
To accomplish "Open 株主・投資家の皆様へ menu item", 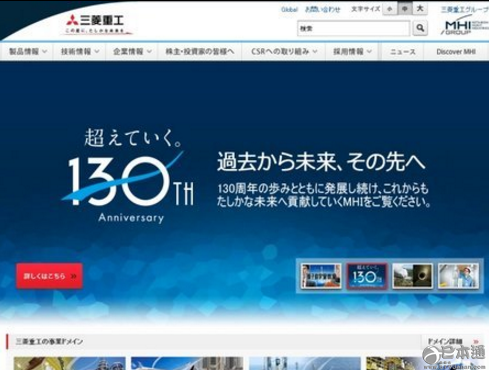I will pos(200,52).
